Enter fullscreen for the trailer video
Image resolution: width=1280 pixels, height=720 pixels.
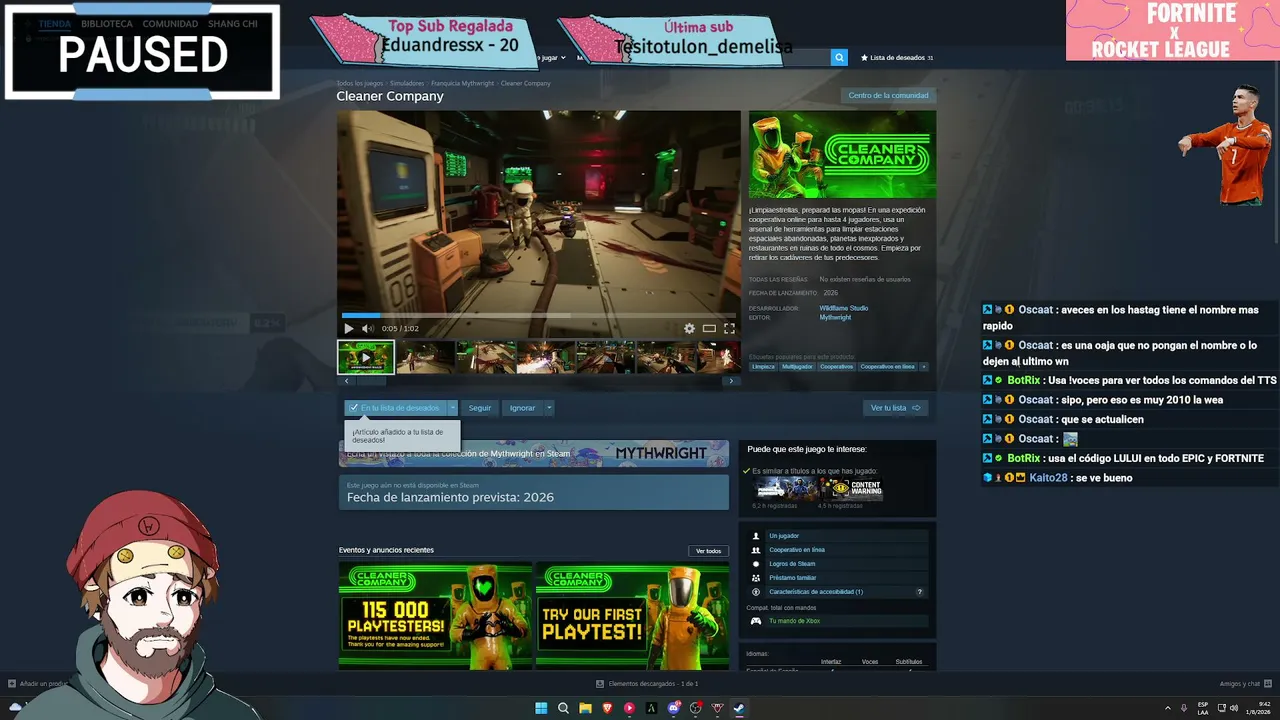(729, 328)
